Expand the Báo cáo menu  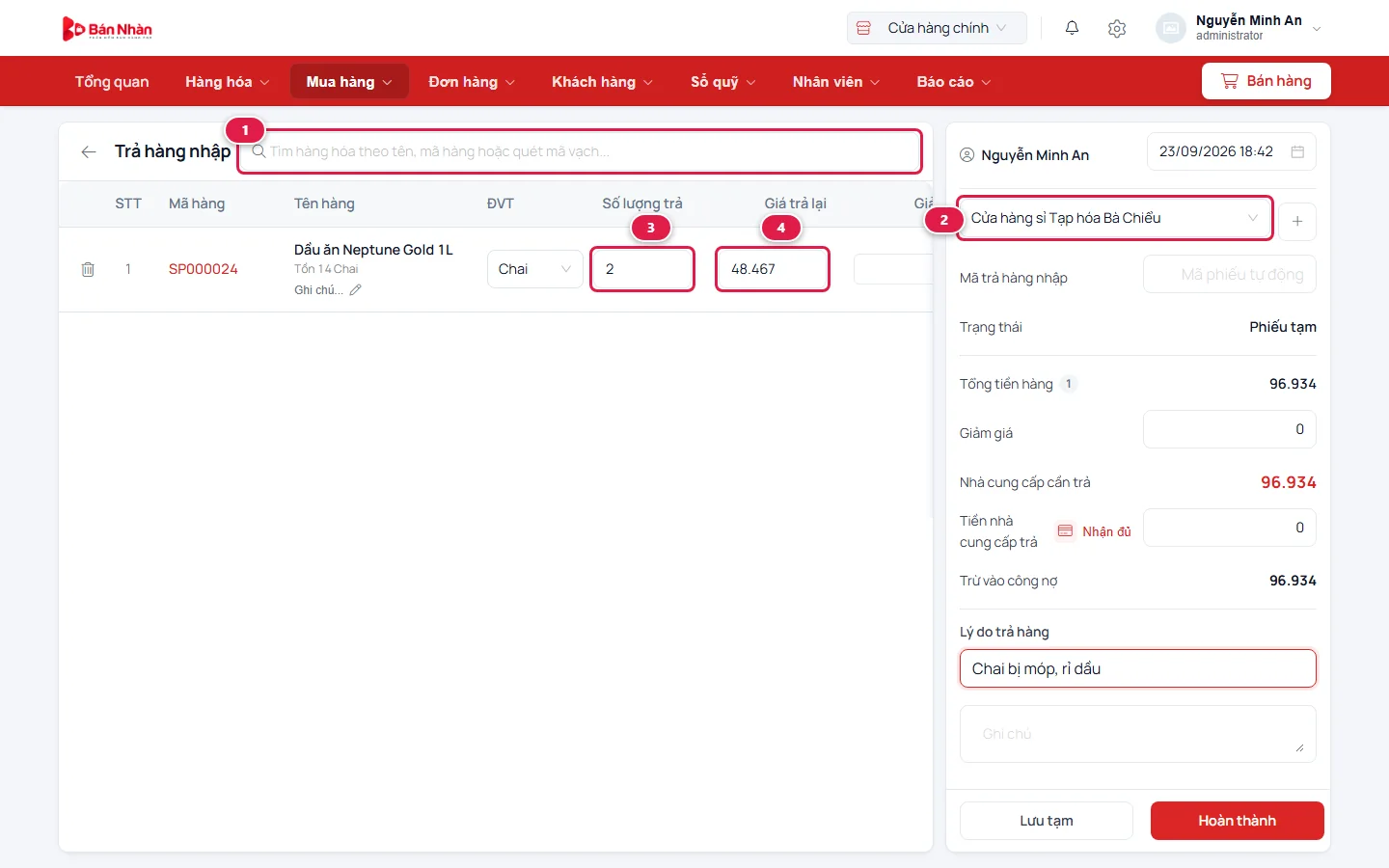coord(953,82)
